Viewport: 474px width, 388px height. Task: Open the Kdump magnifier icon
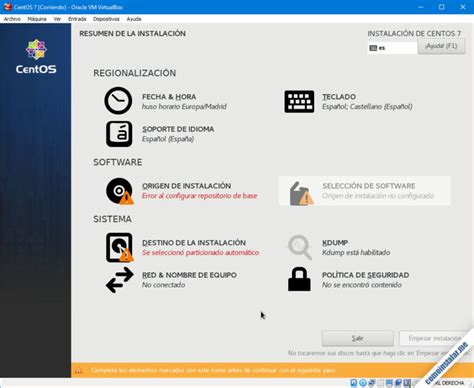pos(300,247)
